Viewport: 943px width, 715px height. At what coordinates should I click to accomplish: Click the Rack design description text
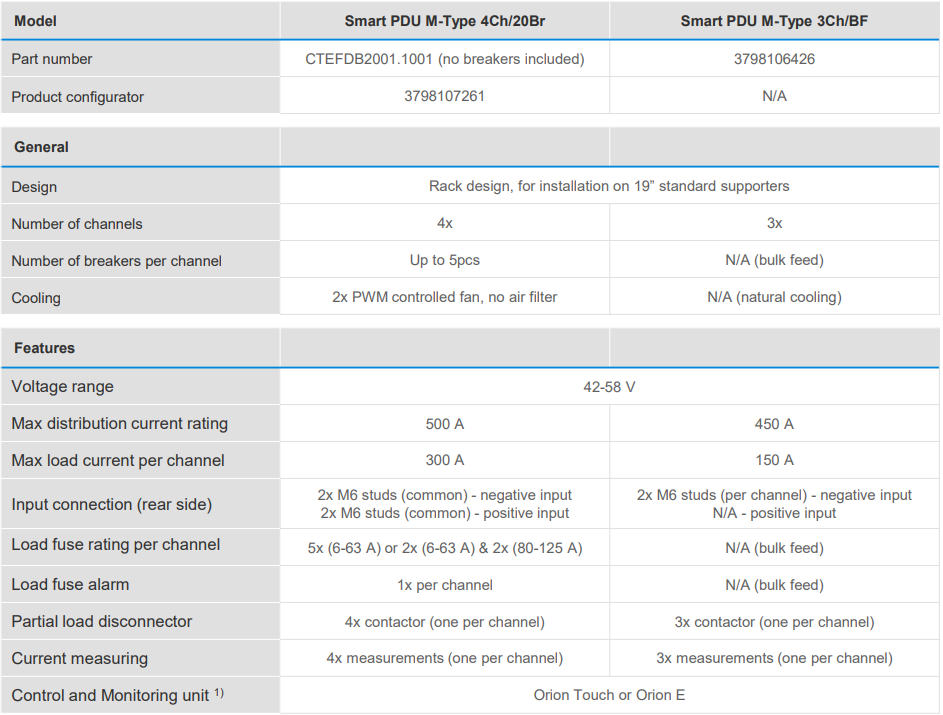pyautogui.click(x=609, y=186)
